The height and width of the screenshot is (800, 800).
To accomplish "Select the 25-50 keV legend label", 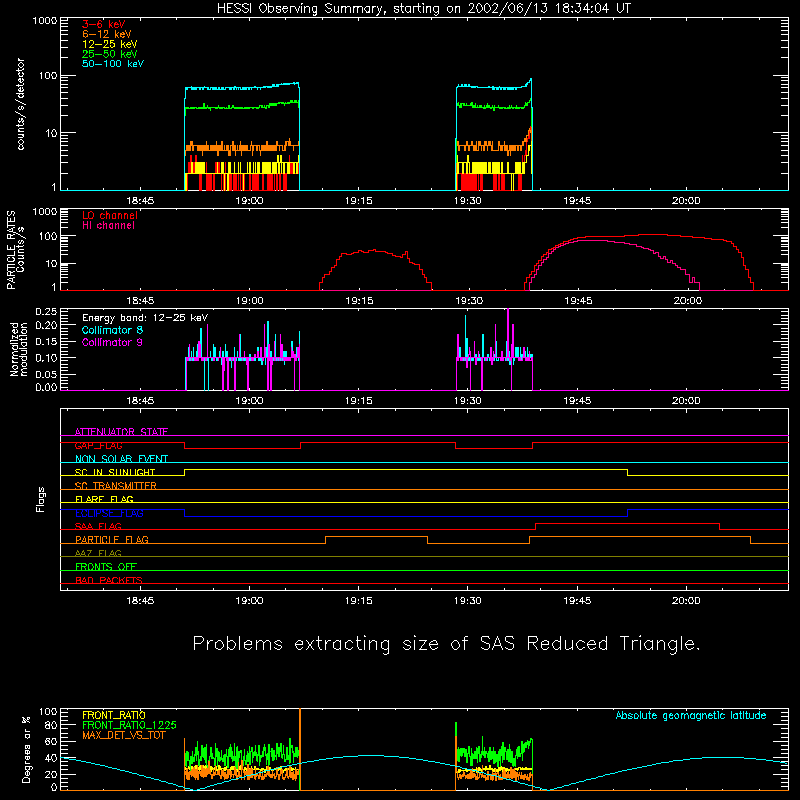I will point(110,54).
